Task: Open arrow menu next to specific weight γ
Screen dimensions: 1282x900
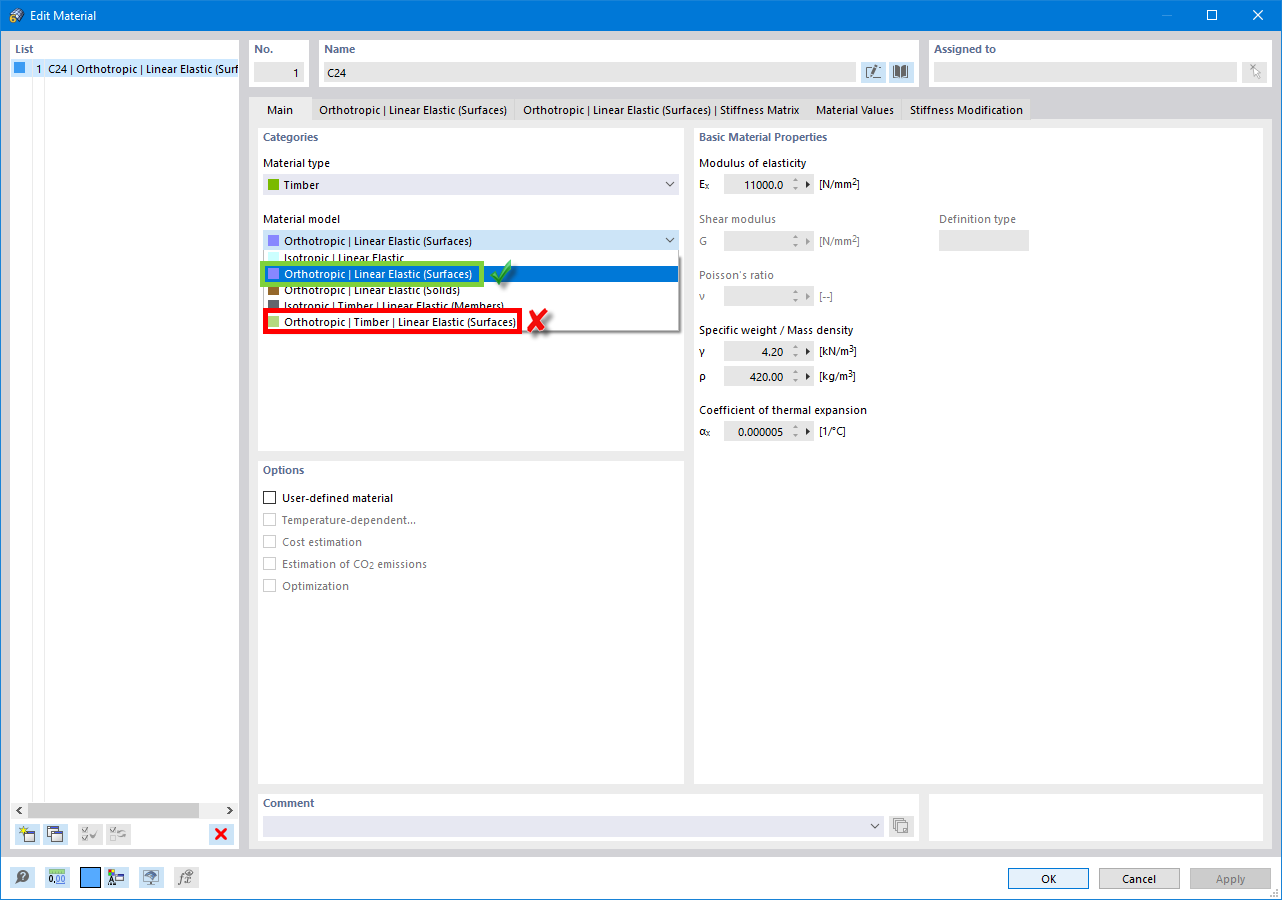Action: [x=807, y=352]
